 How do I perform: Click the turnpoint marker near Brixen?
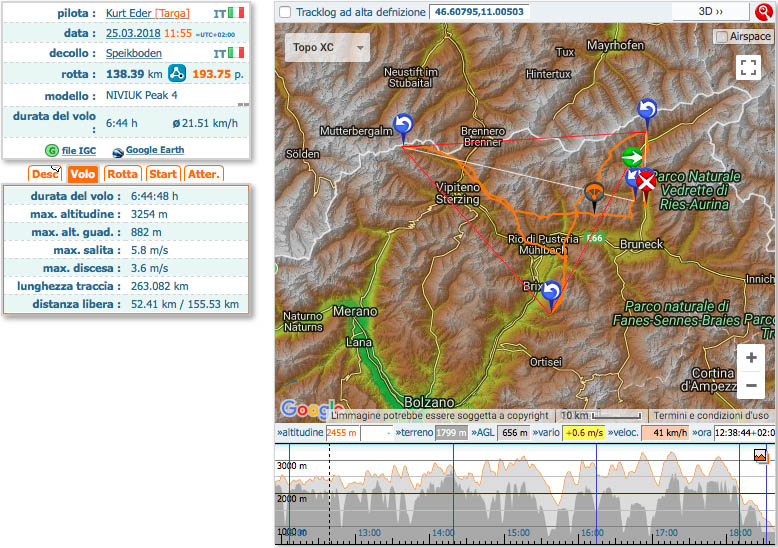(x=550, y=293)
